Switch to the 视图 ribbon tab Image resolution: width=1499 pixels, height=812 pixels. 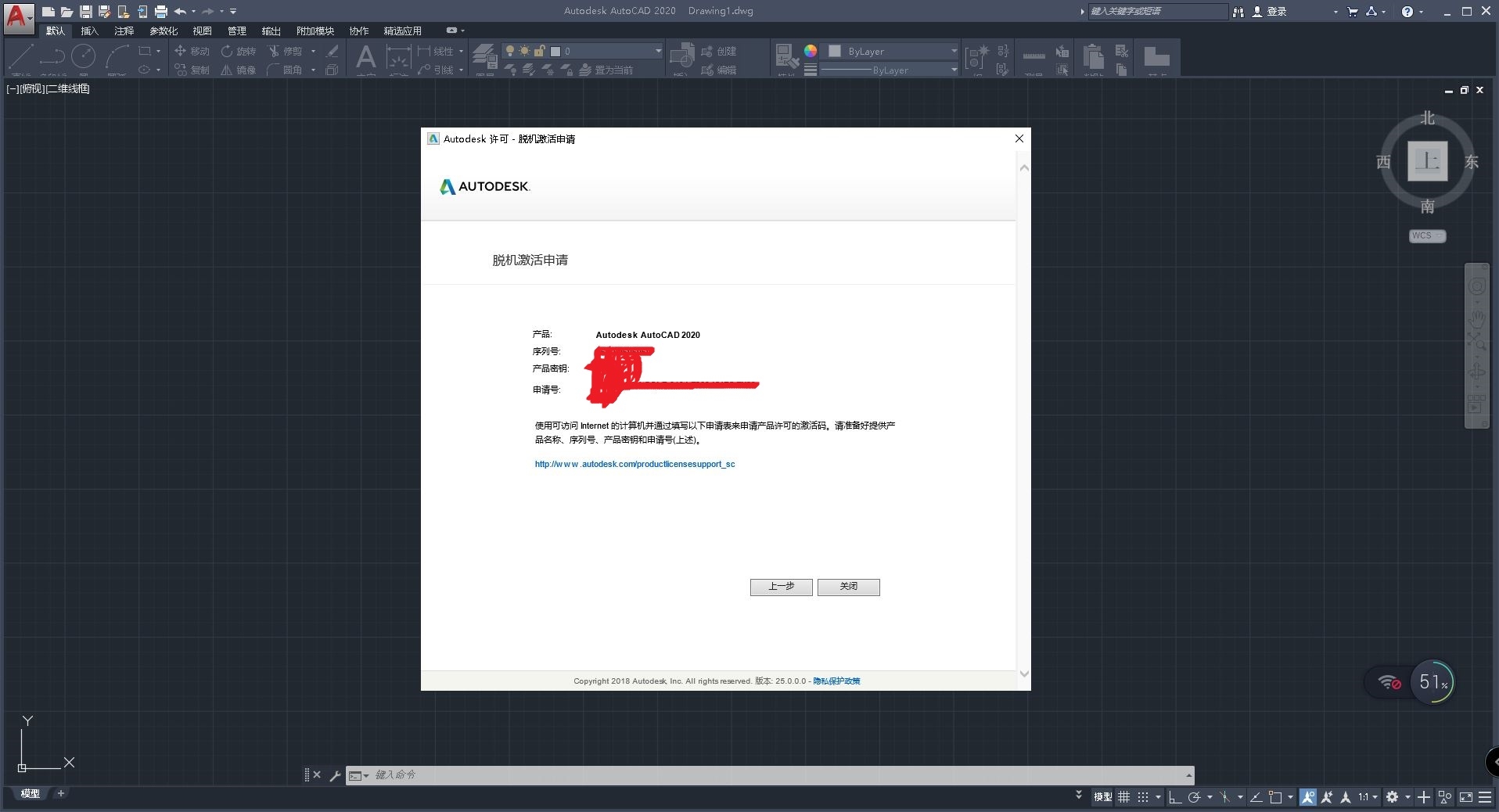202,31
